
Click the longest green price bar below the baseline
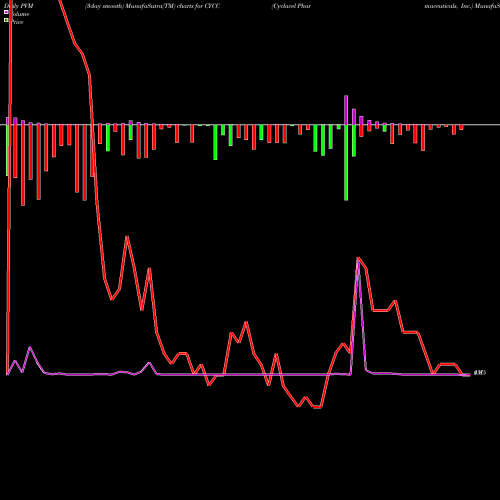[x=346, y=163]
